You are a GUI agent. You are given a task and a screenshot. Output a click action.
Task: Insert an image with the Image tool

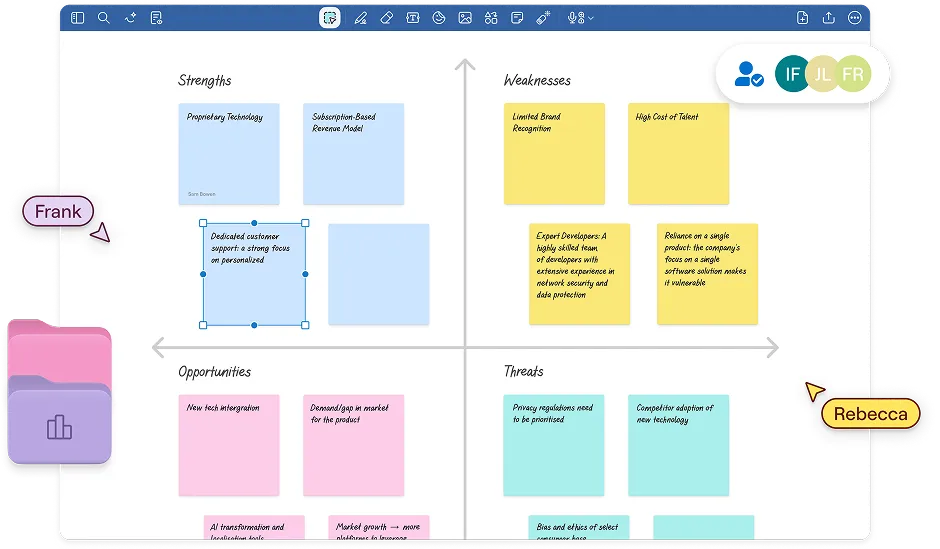465,18
